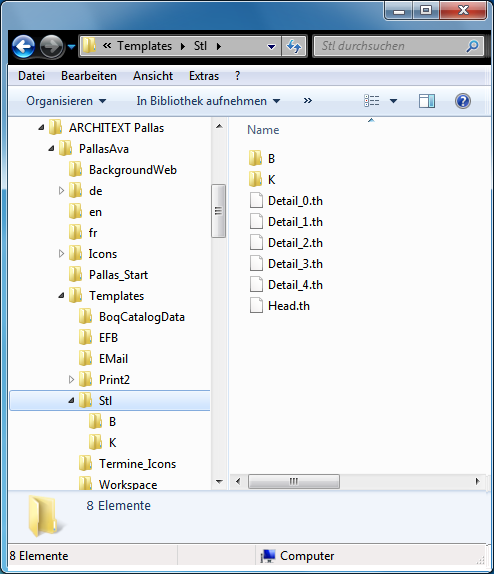
Task: Click the address bar folder icon
Action: tap(89, 46)
